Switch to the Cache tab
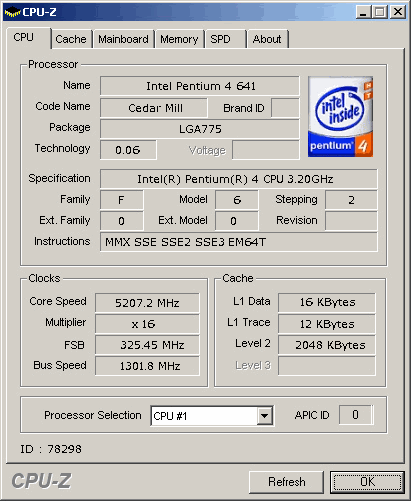Screen dimensions: 411x501 coord(71,39)
